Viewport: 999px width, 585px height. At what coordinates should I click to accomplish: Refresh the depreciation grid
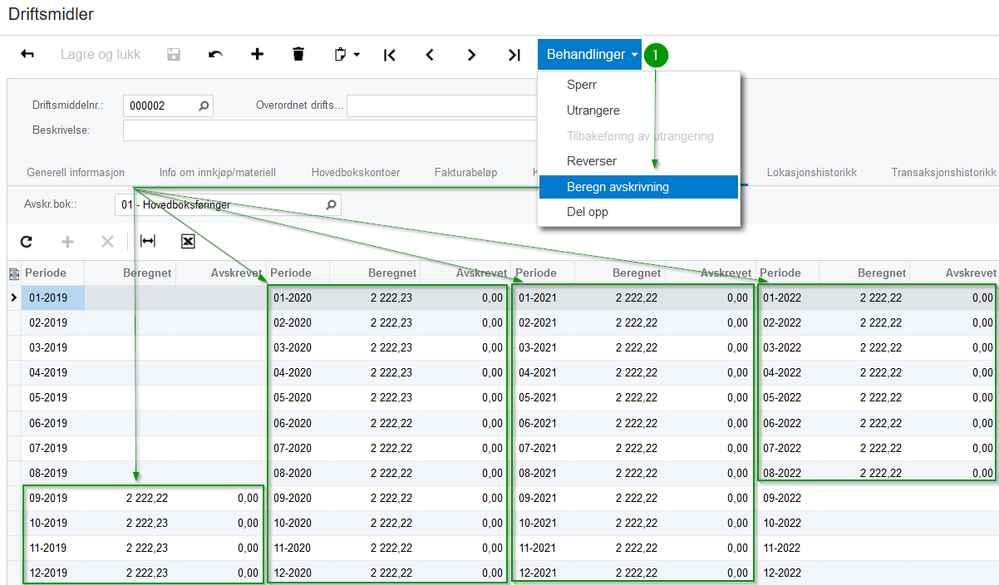[x=27, y=241]
